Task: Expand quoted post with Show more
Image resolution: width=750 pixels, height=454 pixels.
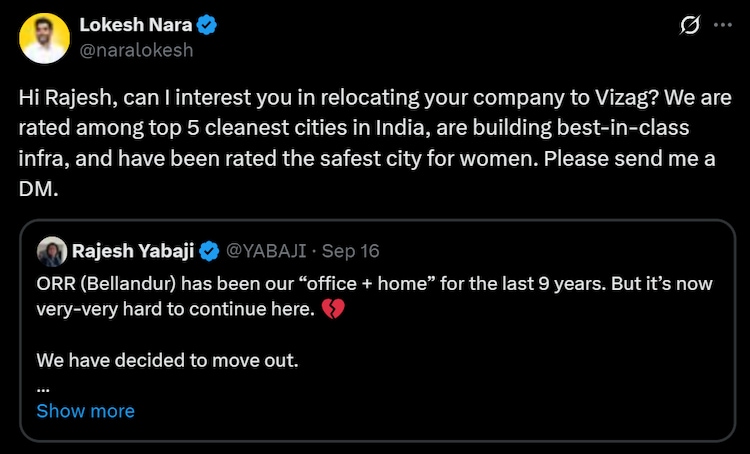Action: click(85, 411)
